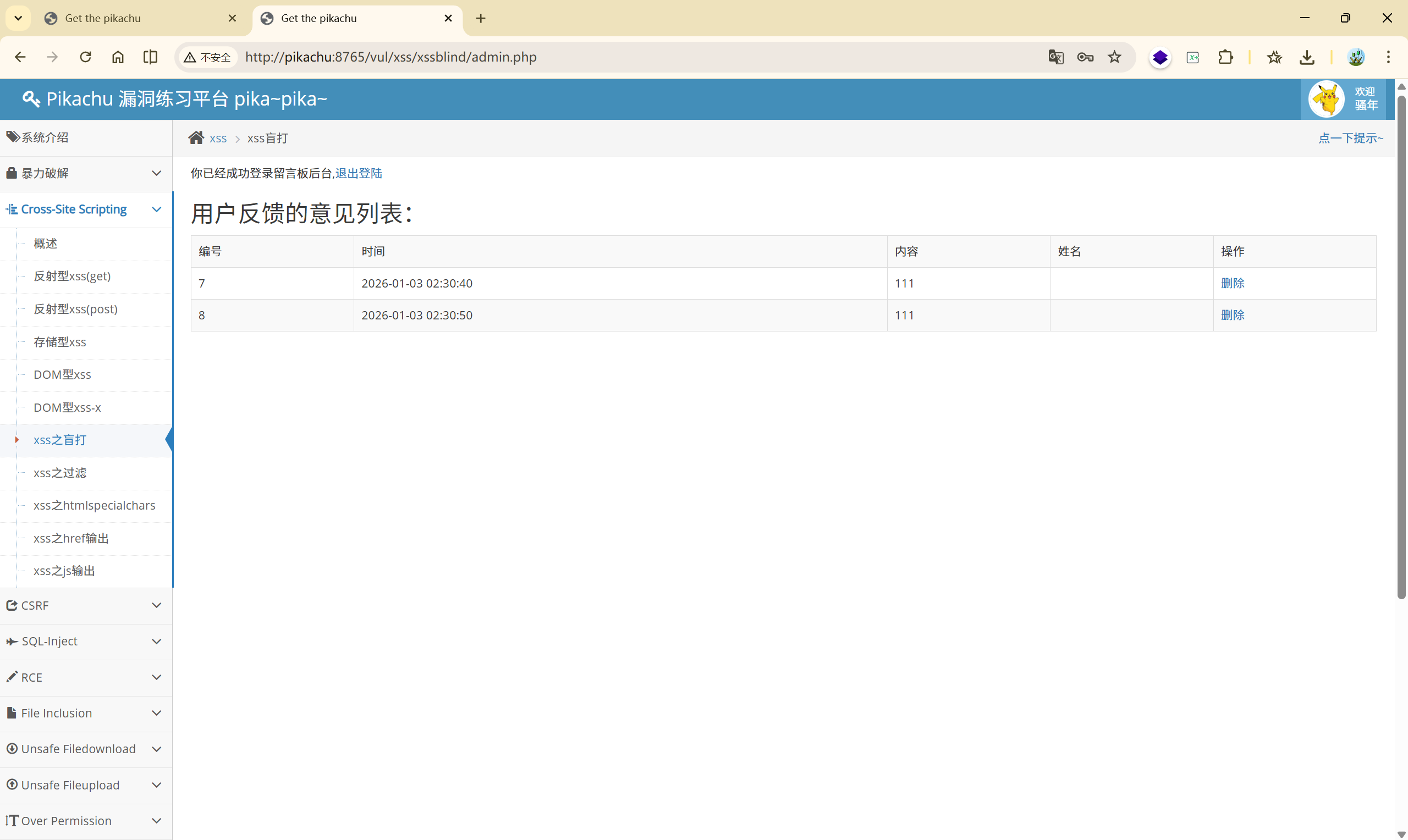The height and width of the screenshot is (840, 1408).
Task: Open the browser extensions puzzle icon
Action: coord(1225,57)
